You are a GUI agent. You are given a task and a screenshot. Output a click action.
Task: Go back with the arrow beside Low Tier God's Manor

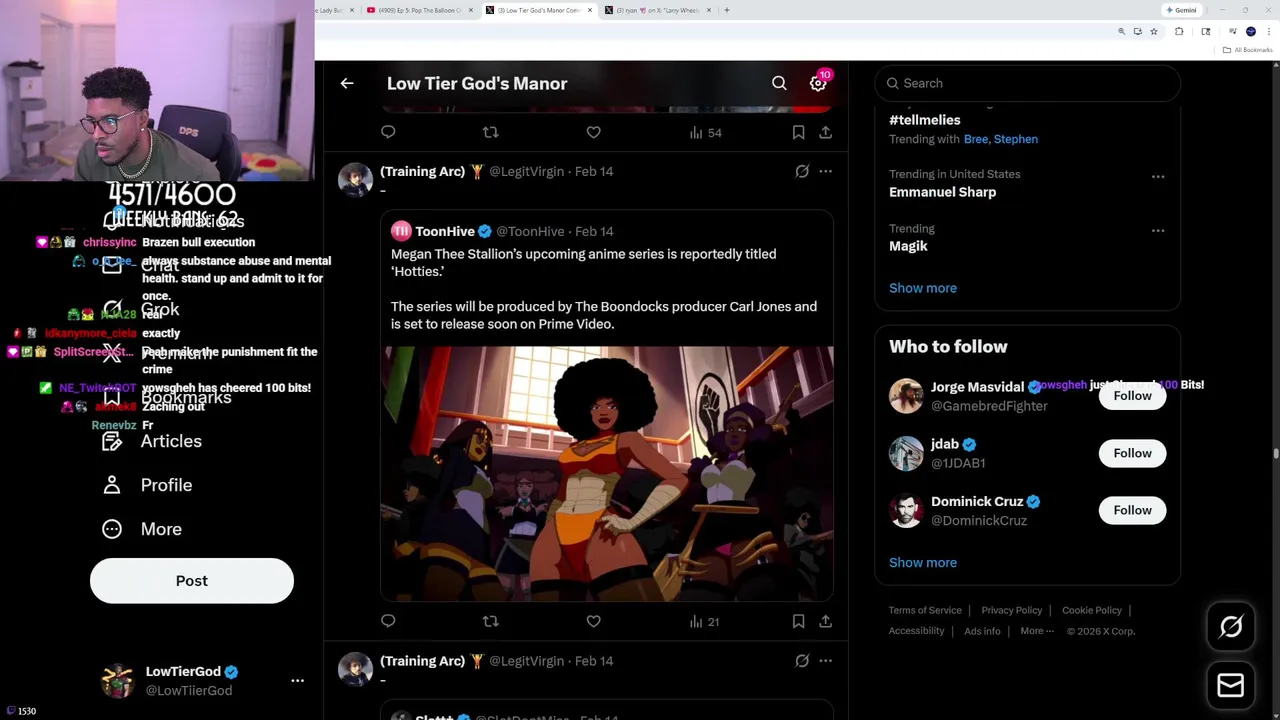point(347,83)
